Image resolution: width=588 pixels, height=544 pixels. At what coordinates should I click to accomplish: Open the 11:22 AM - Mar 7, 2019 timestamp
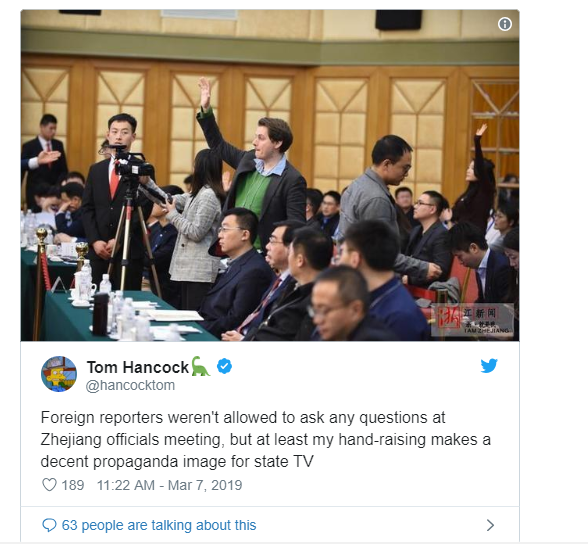(x=170, y=485)
